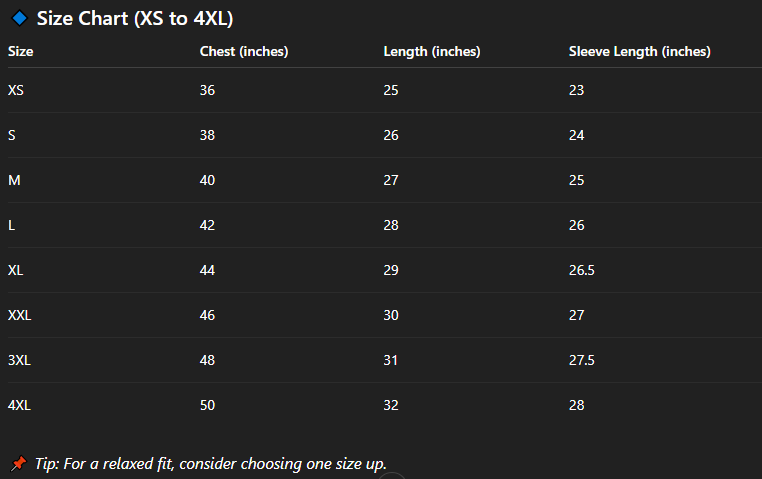Select sleeve length value 26.5

click(583, 270)
